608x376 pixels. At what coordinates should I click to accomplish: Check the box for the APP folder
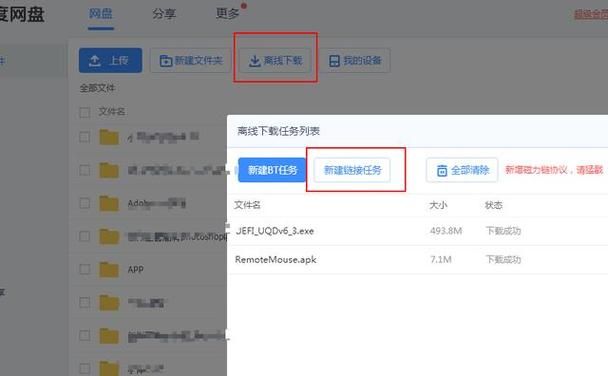(85, 269)
